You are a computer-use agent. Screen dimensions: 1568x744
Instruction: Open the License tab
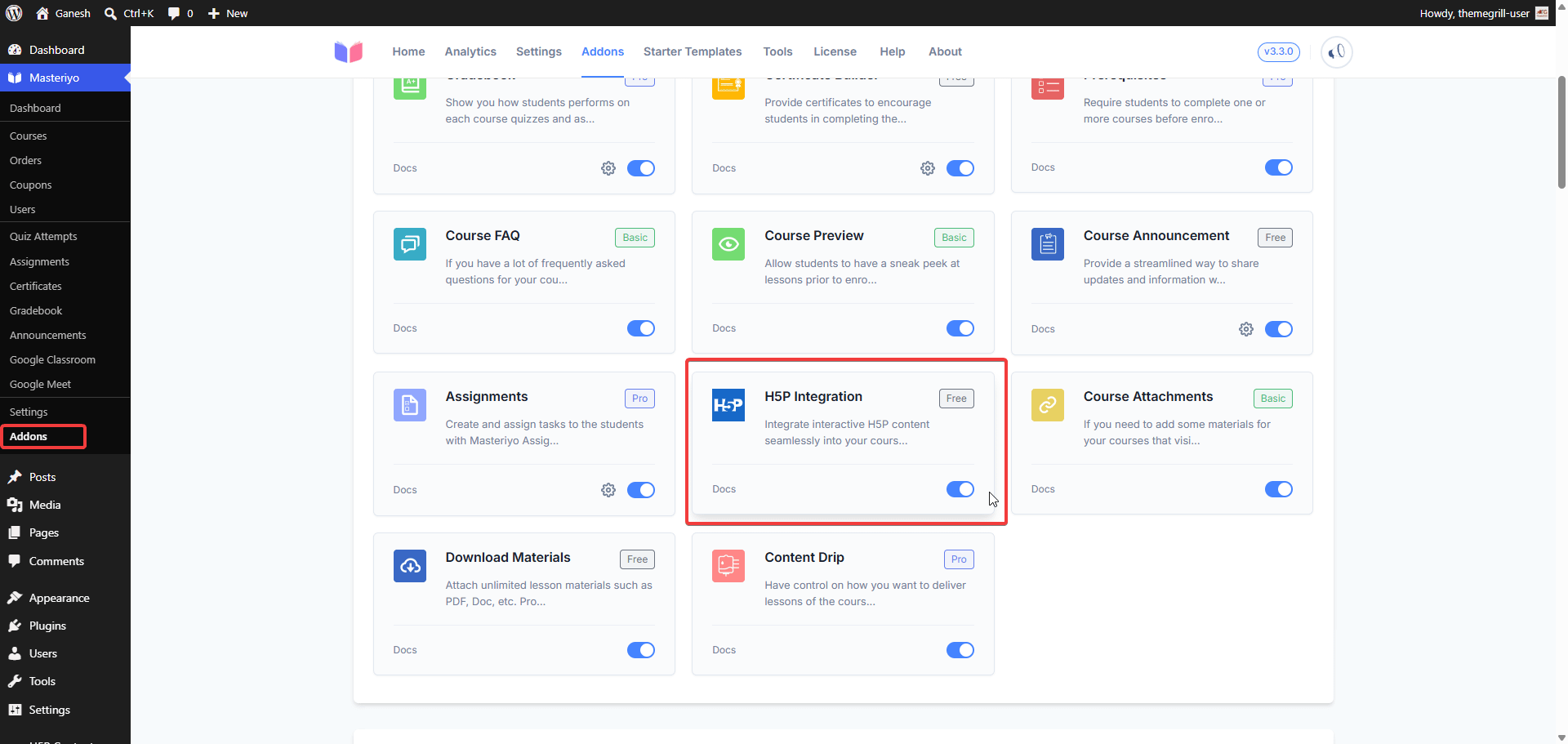(835, 51)
